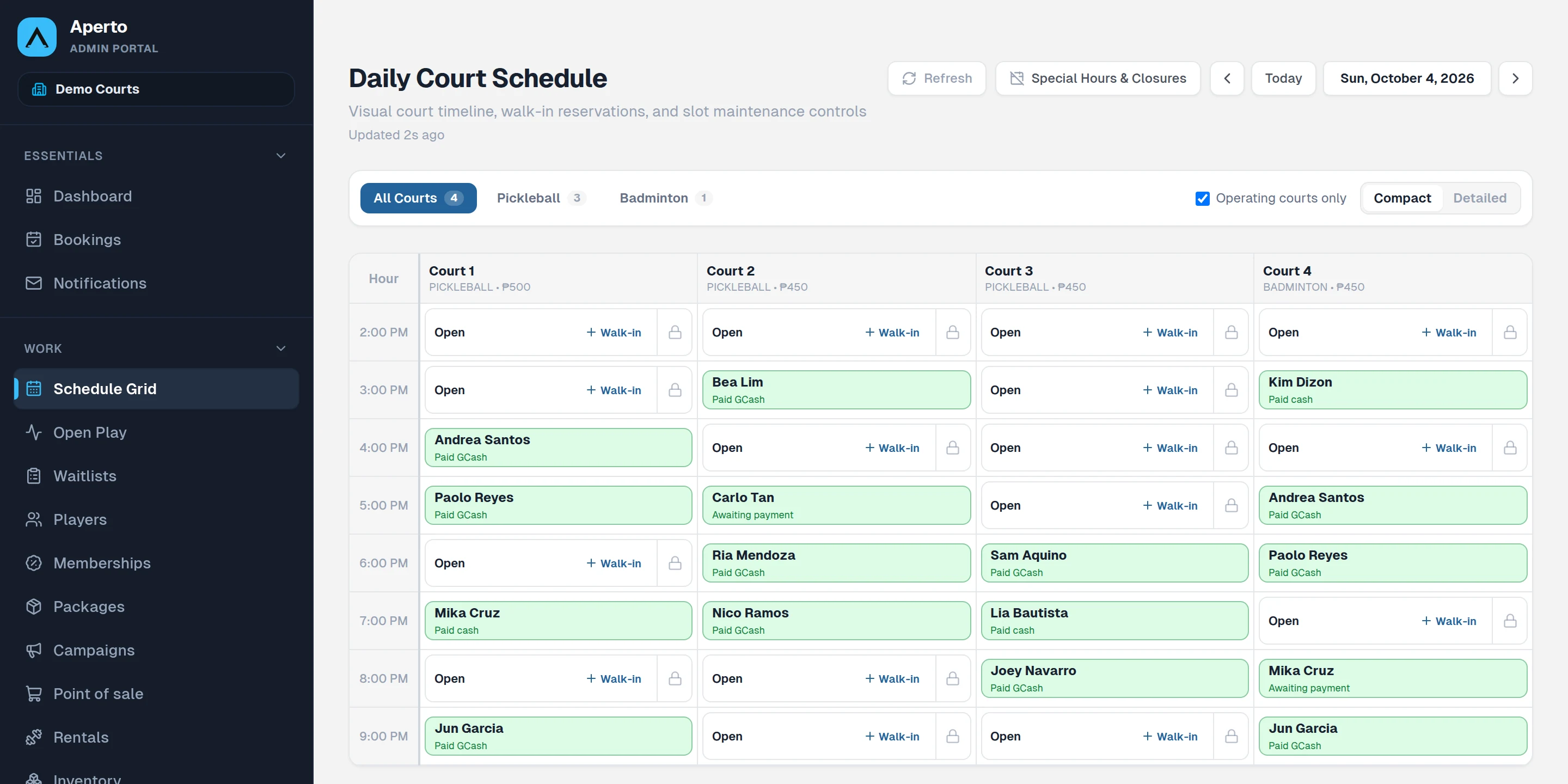The height and width of the screenshot is (784, 1568).
Task: Open the Sun, October 4, 2026 date picker
Action: click(1407, 78)
